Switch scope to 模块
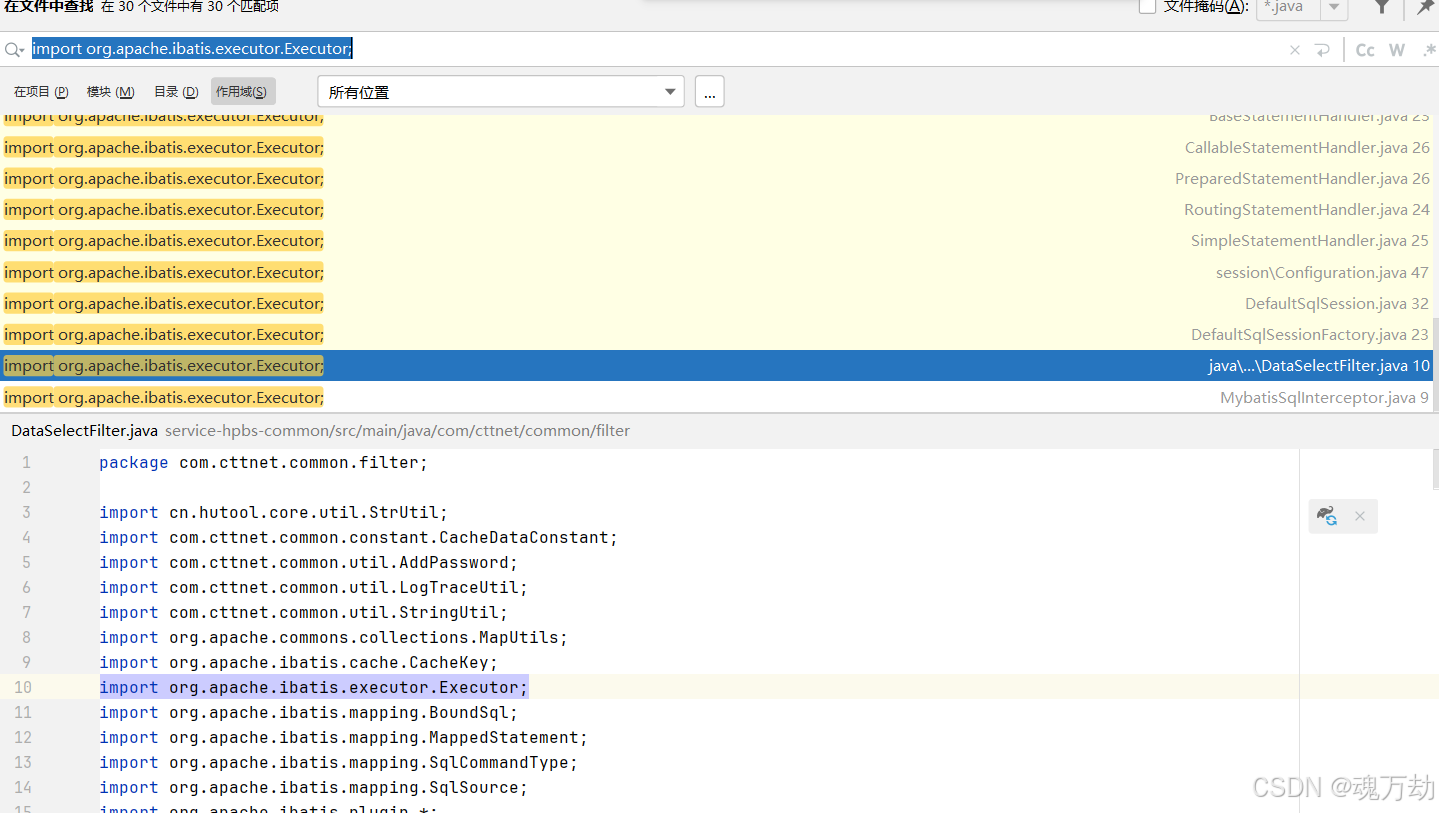Image resolution: width=1439 pixels, height=813 pixels. 110,91
